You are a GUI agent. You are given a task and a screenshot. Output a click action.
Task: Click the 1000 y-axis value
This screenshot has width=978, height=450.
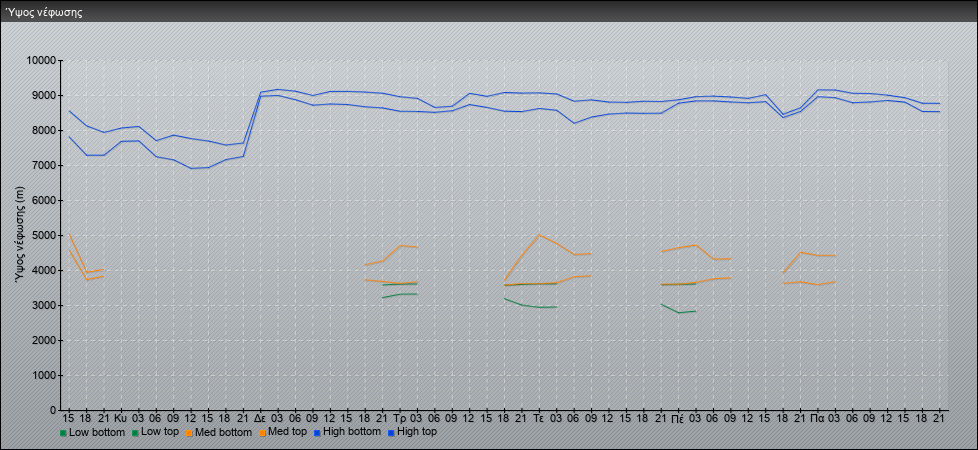[x=44, y=375]
